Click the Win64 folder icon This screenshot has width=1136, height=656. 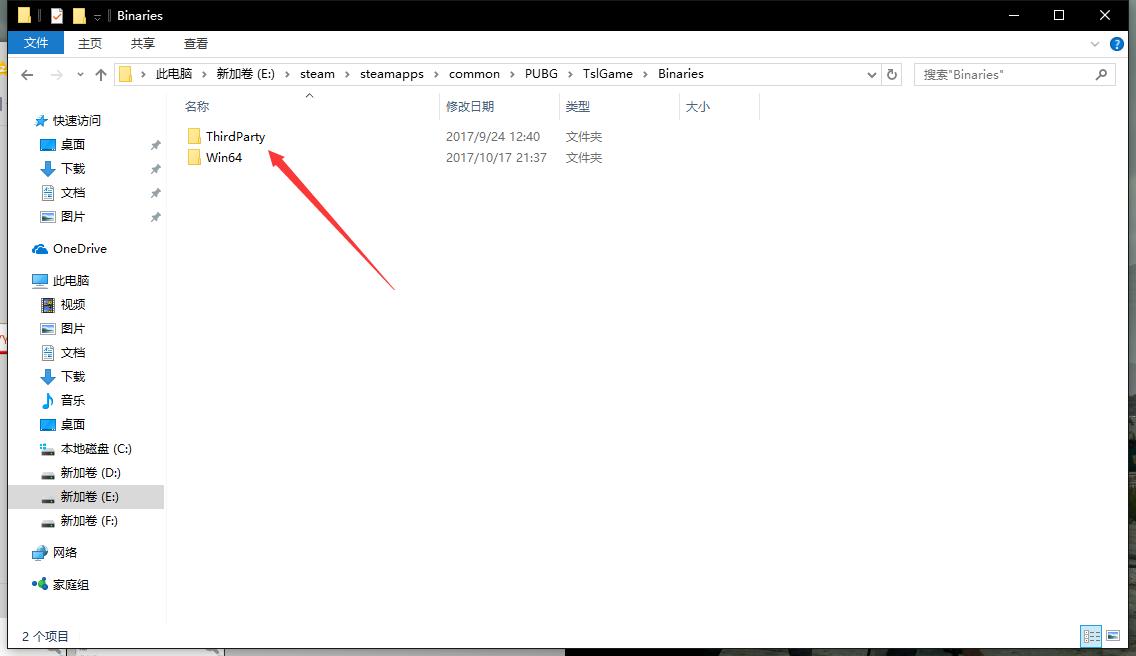pyautogui.click(x=193, y=157)
